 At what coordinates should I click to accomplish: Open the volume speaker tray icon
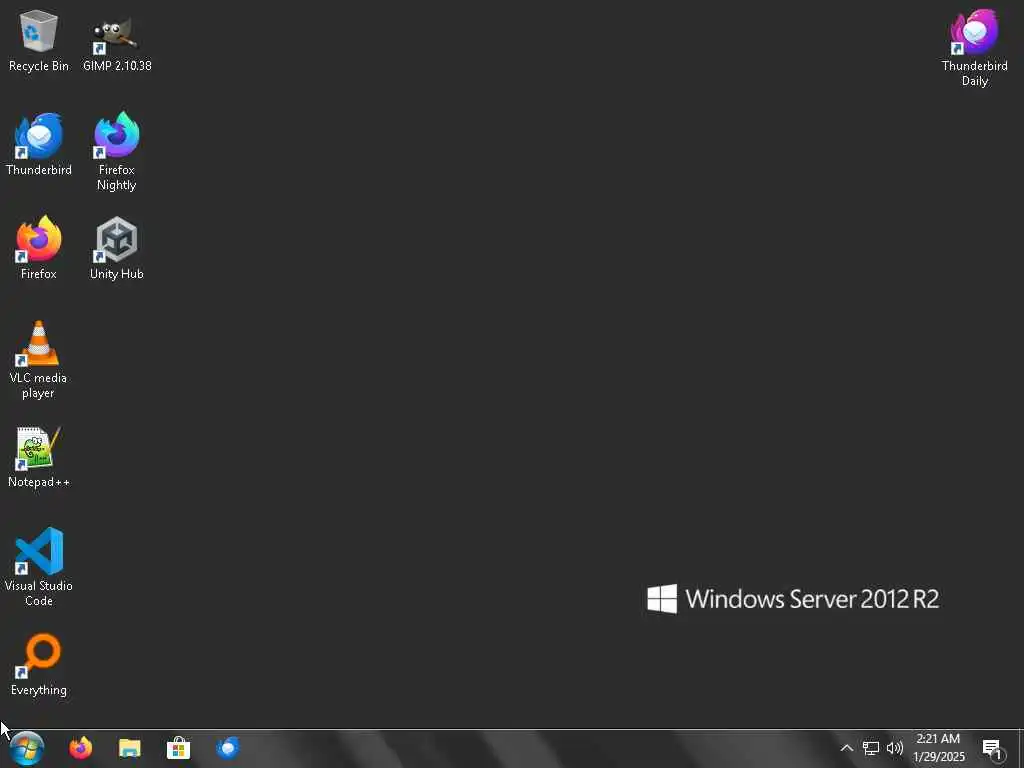[895, 748]
